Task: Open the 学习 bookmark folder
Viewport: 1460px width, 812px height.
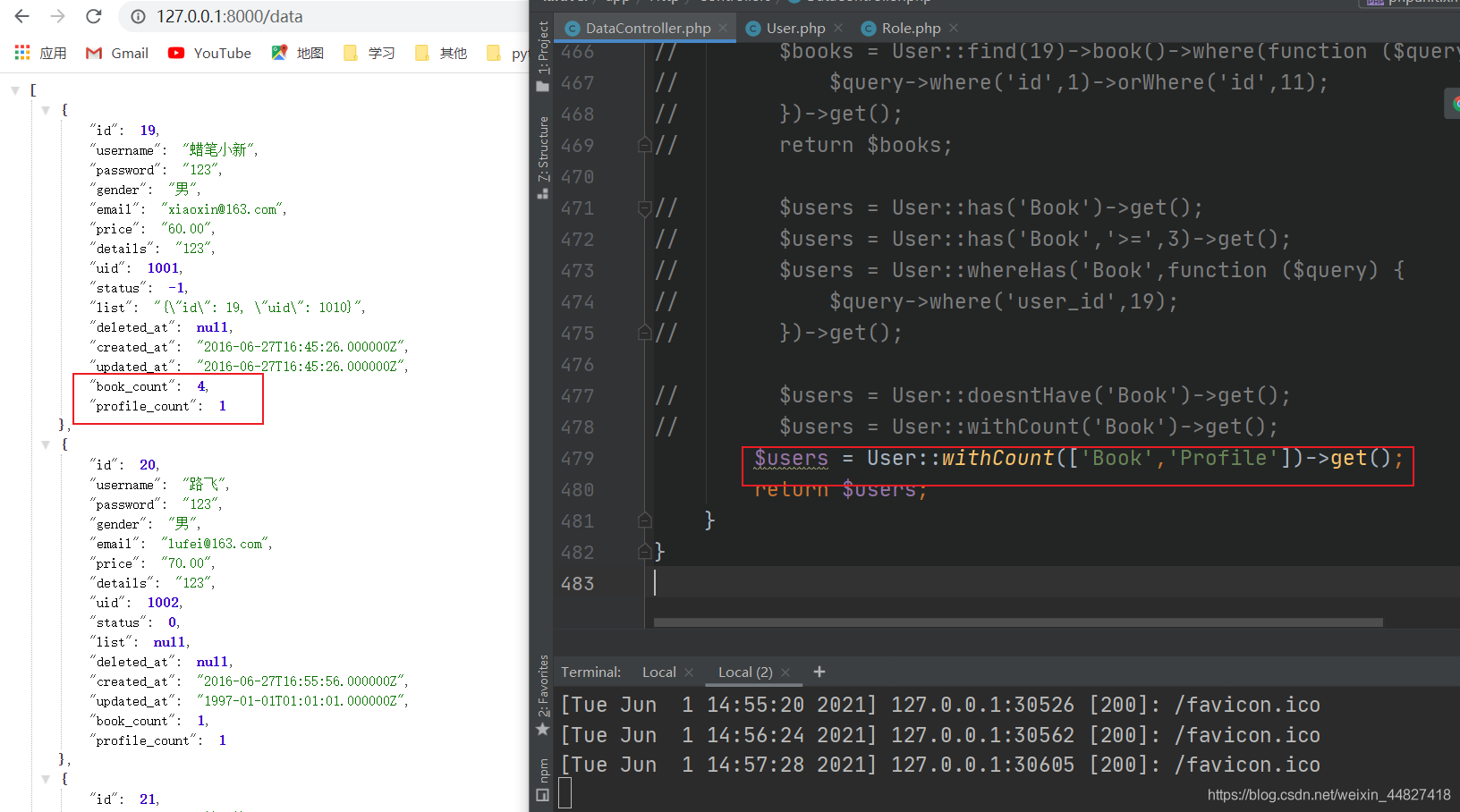Action: [x=369, y=53]
